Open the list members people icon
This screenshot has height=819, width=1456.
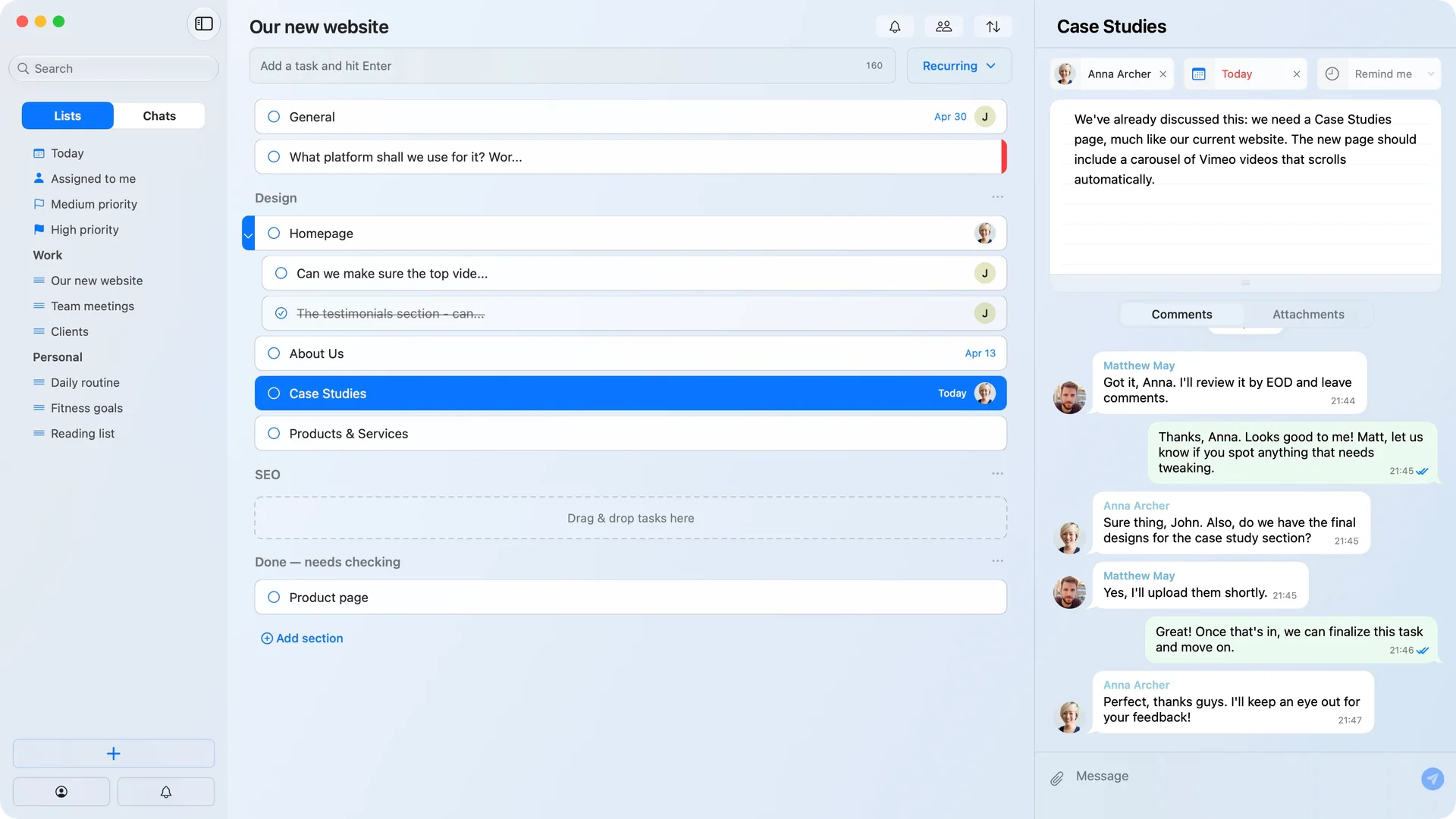(x=943, y=27)
